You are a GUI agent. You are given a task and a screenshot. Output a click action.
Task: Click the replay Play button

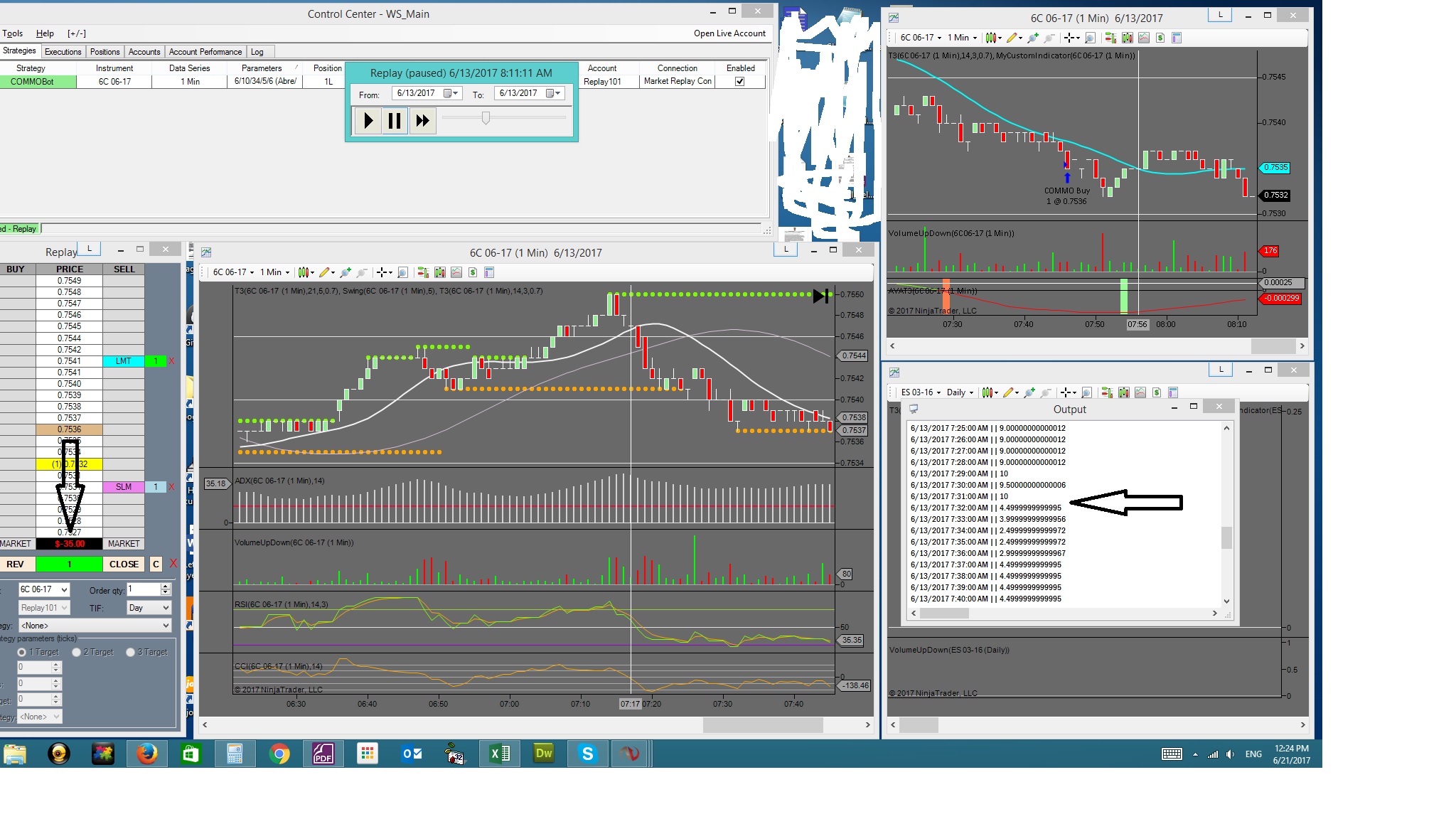pos(368,121)
